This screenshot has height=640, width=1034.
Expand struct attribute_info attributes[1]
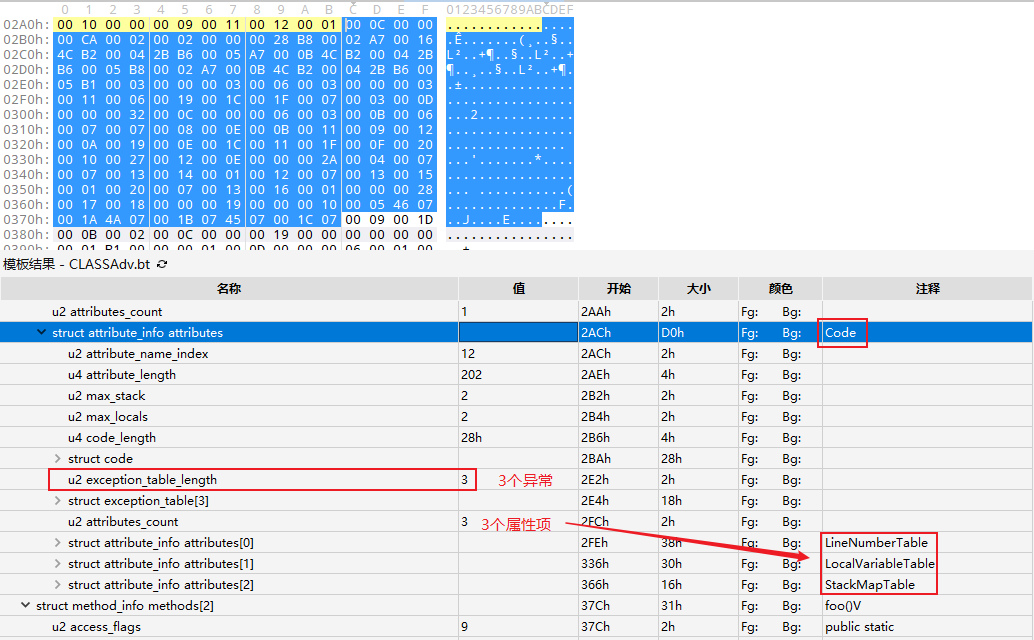pyautogui.click(x=57, y=564)
